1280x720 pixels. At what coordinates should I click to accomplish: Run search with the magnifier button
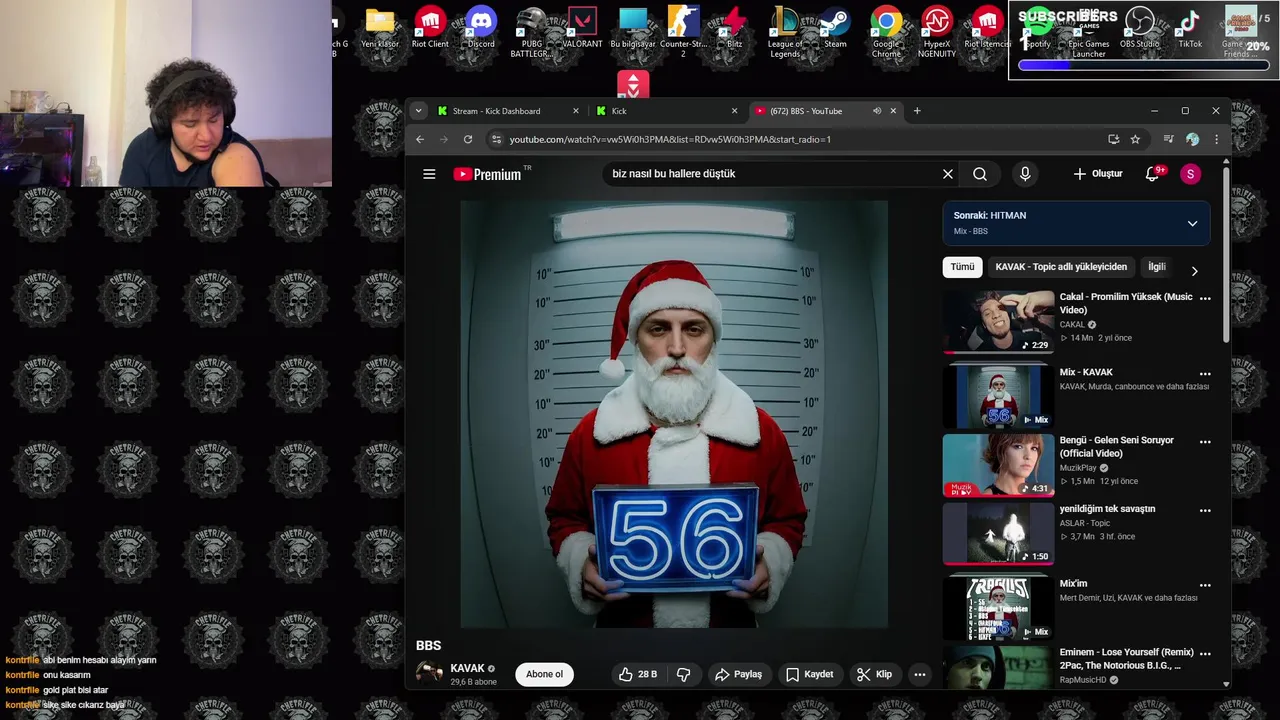click(x=980, y=174)
